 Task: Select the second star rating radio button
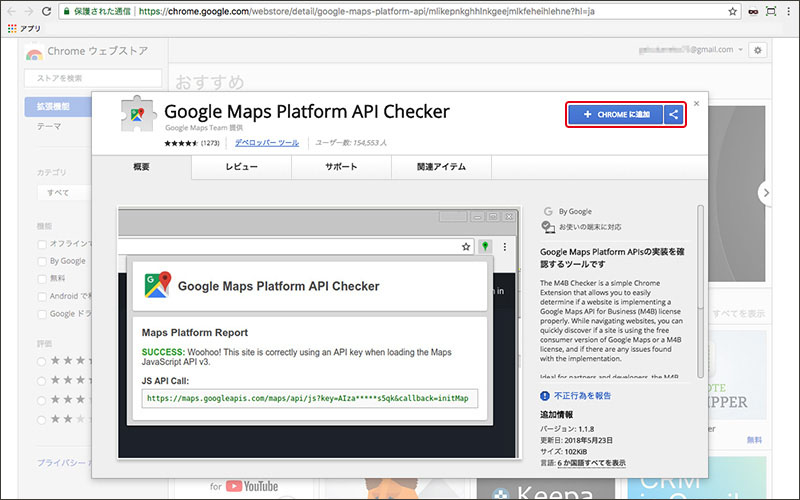click(x=41, y=381)
